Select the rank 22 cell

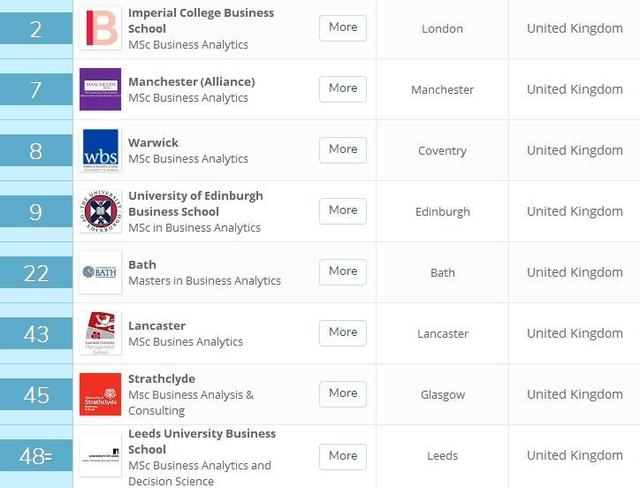[36, 272]
